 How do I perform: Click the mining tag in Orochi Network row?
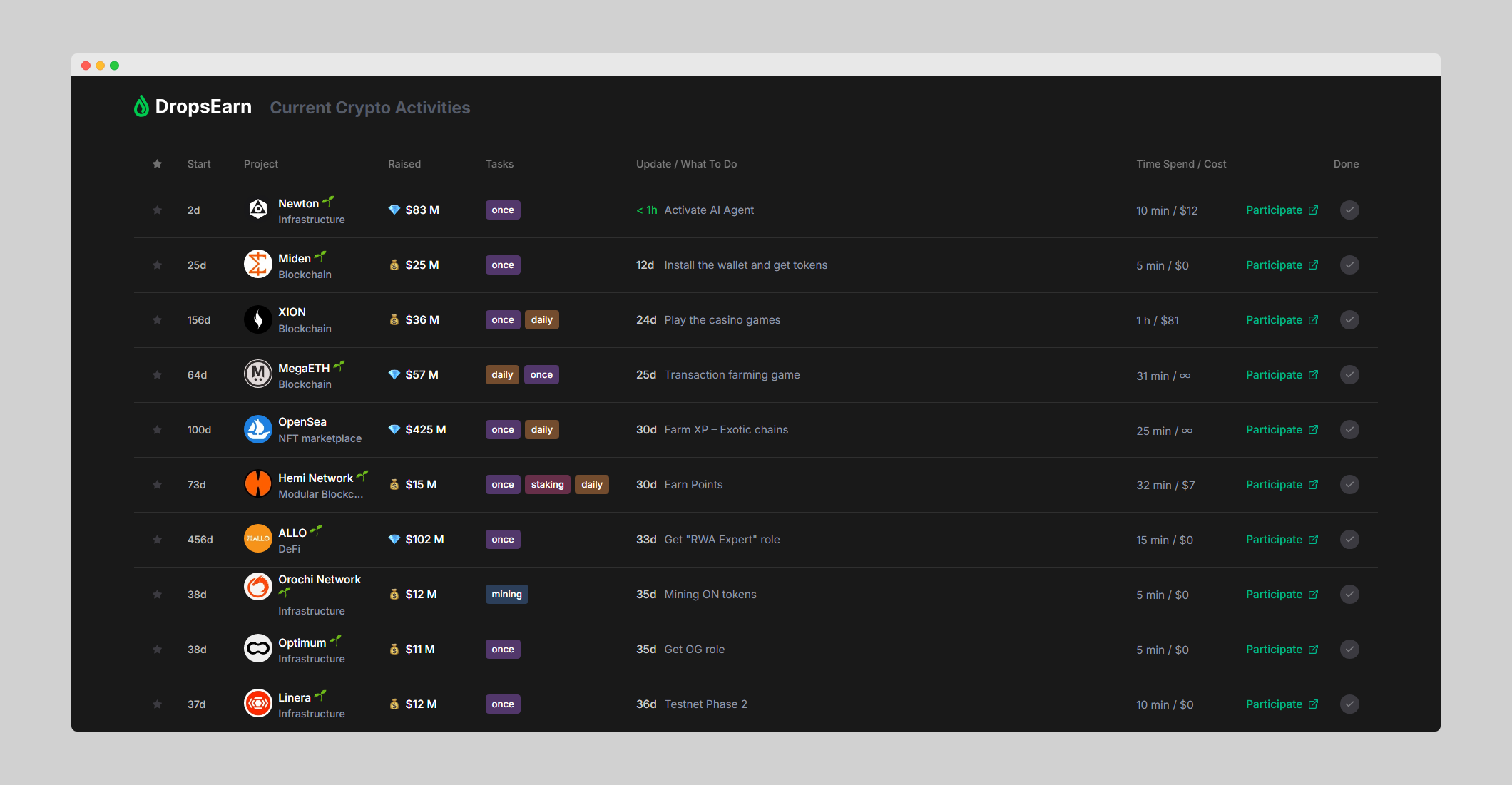tap(506, 594)
